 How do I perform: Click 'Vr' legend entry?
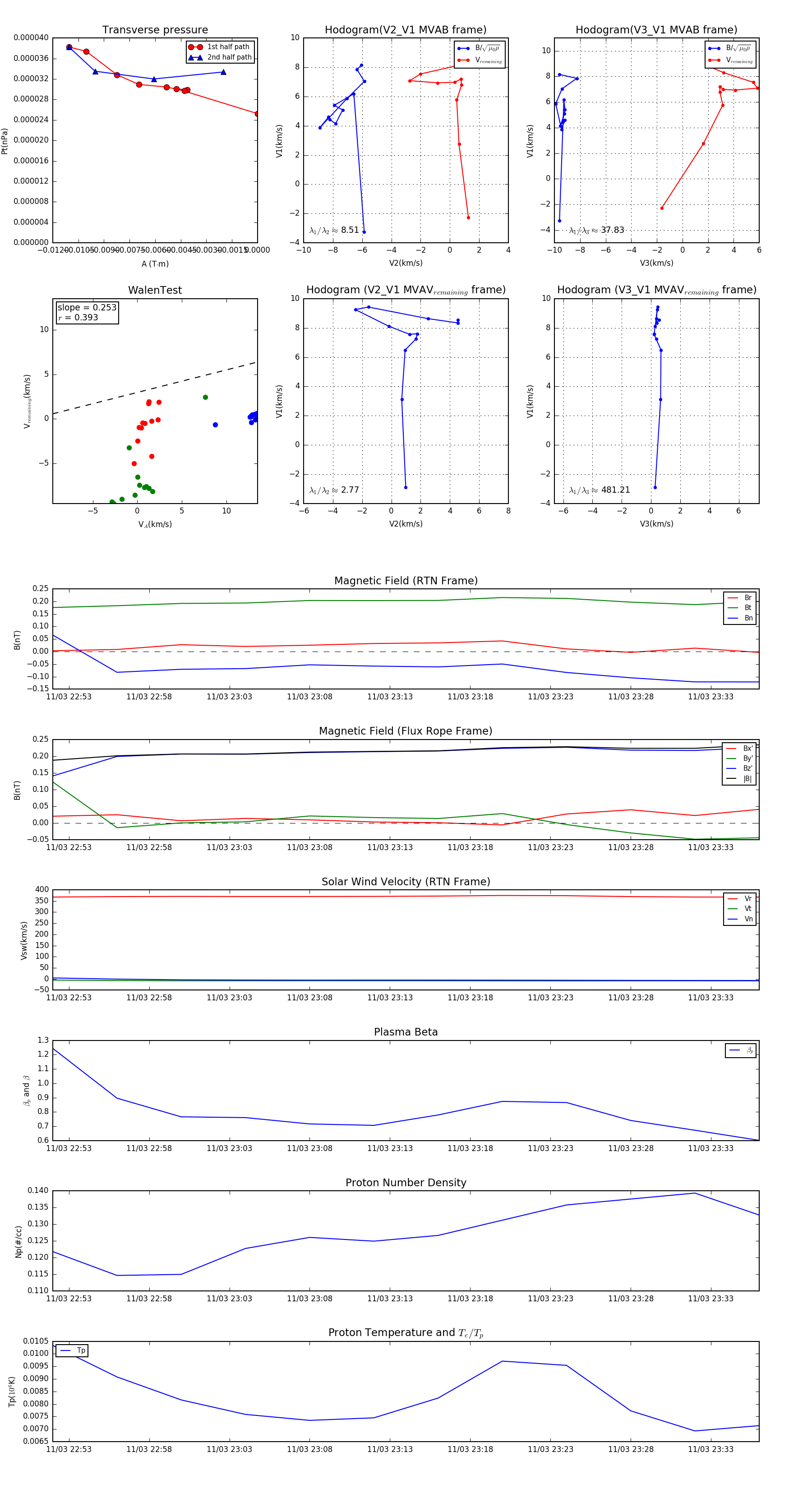740,899
